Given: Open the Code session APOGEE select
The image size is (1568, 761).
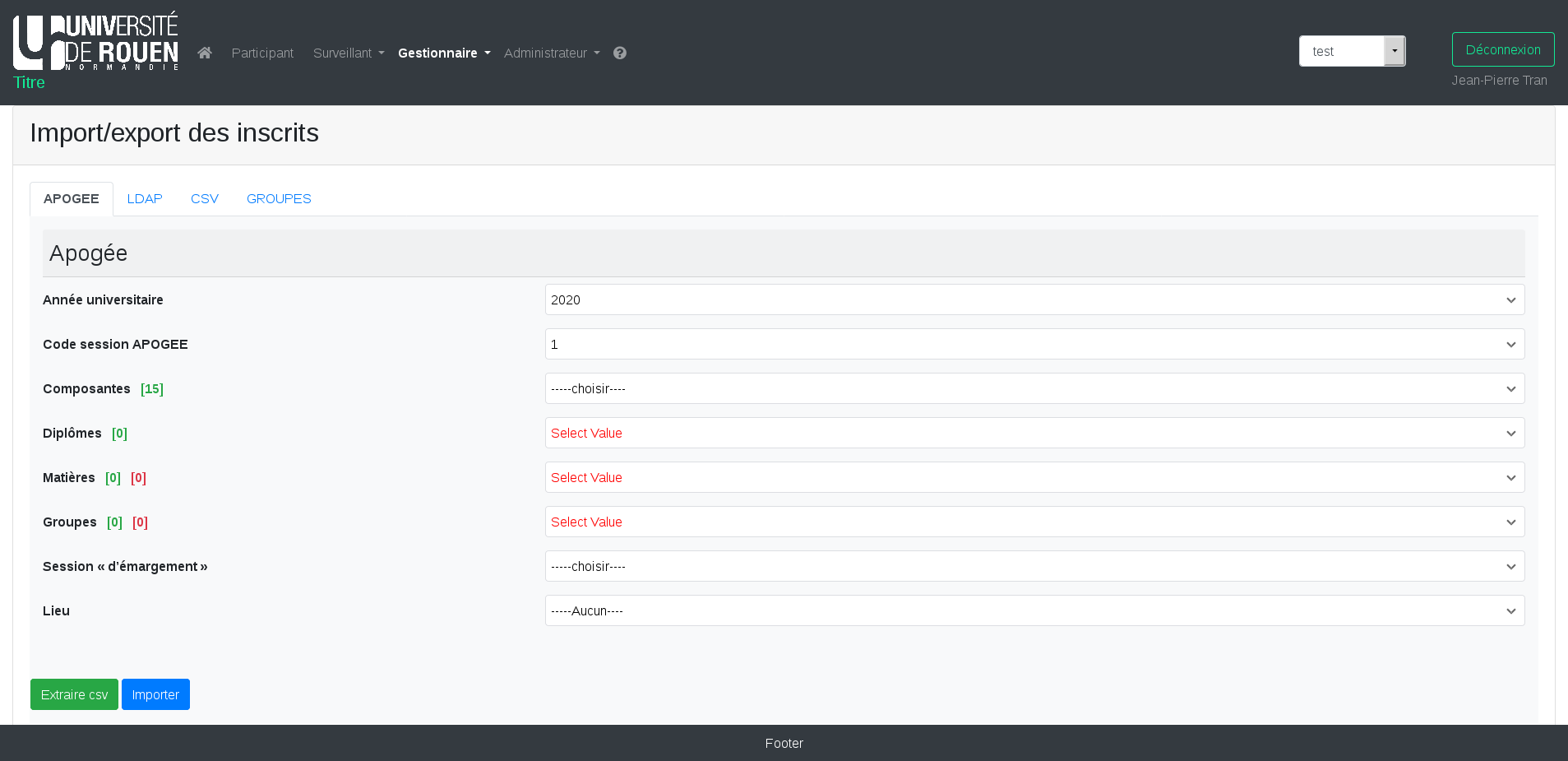Looking at the screenshot, I should [1034, 344].
